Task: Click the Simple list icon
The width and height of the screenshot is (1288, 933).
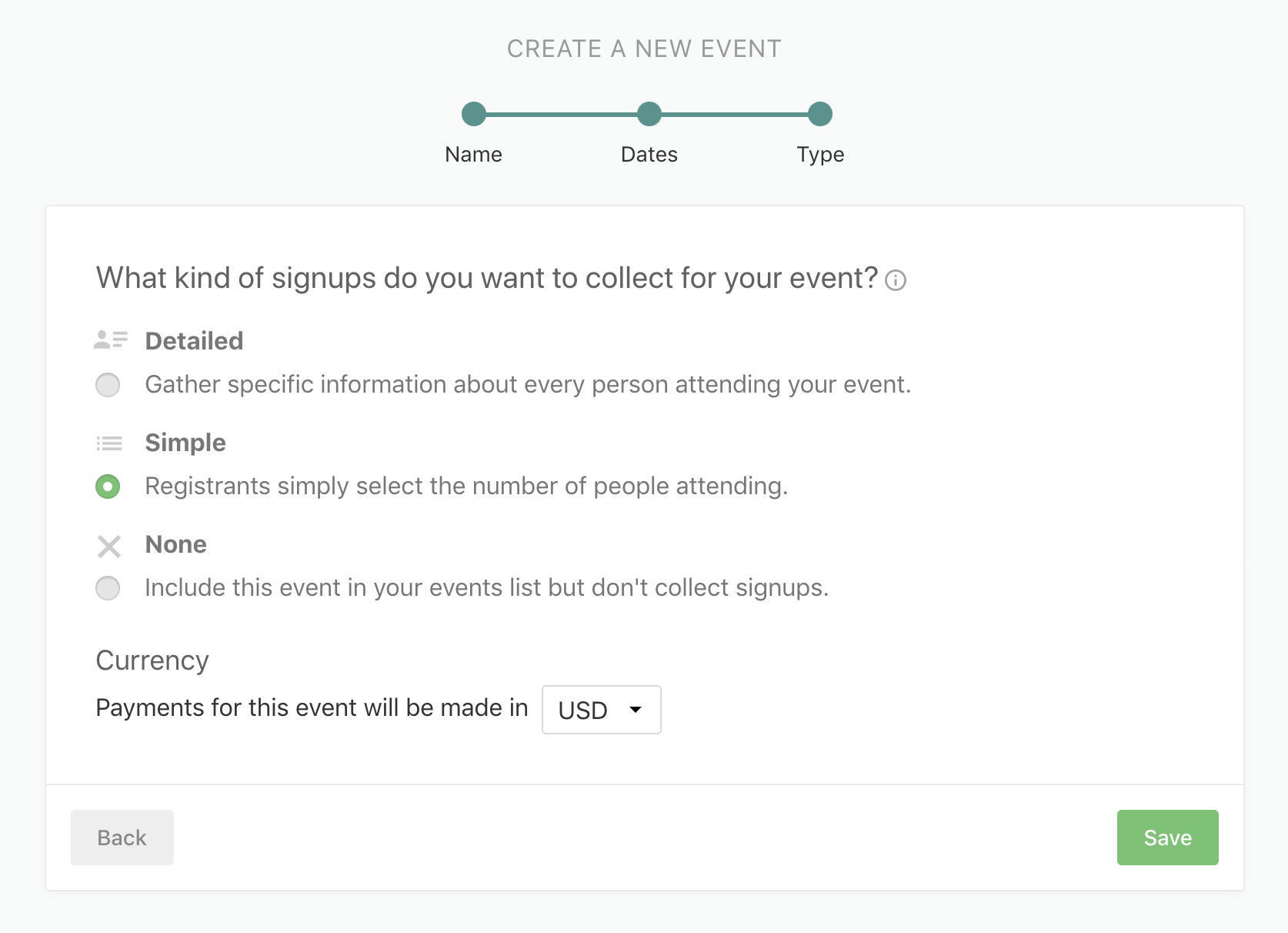Action: [109, 443]
